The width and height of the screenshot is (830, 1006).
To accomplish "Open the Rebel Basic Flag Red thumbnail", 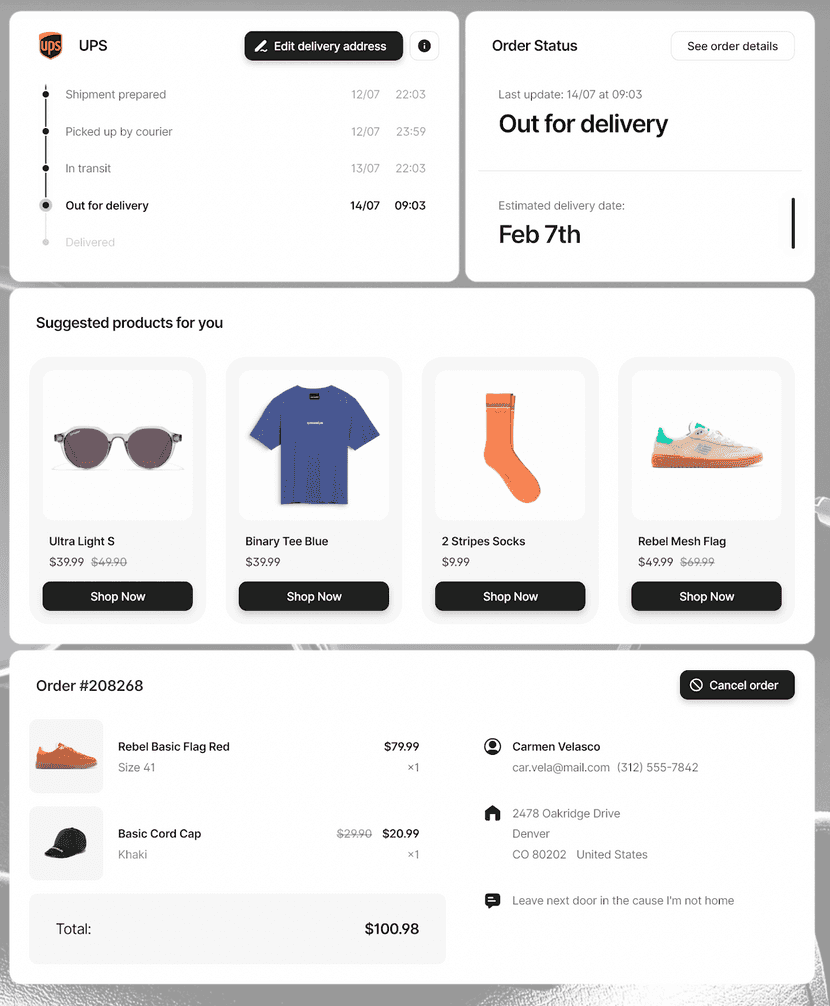I will pos(66,756).
